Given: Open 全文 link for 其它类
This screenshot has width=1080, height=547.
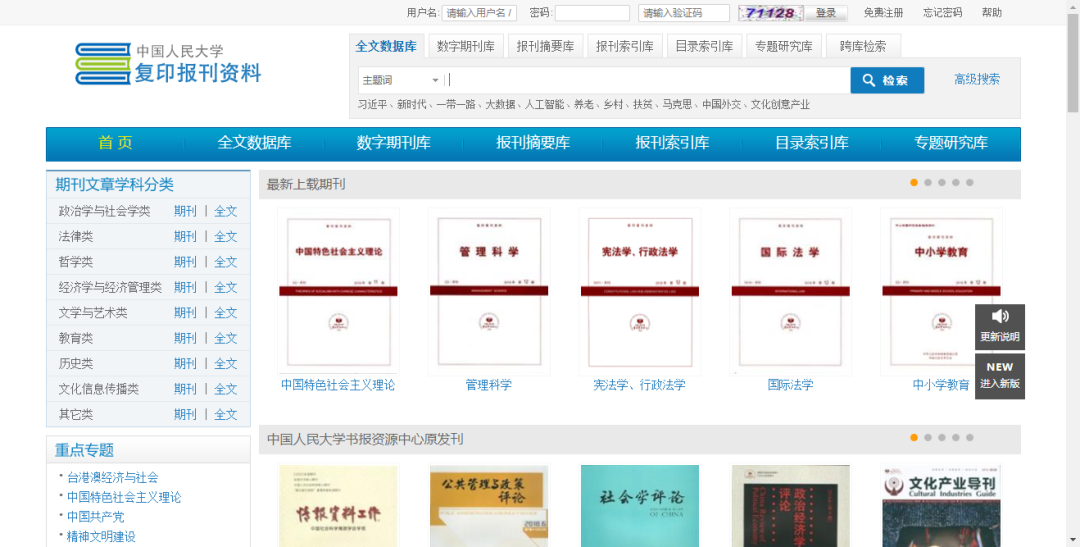Looking at the screenshot, I should [225, 415].
